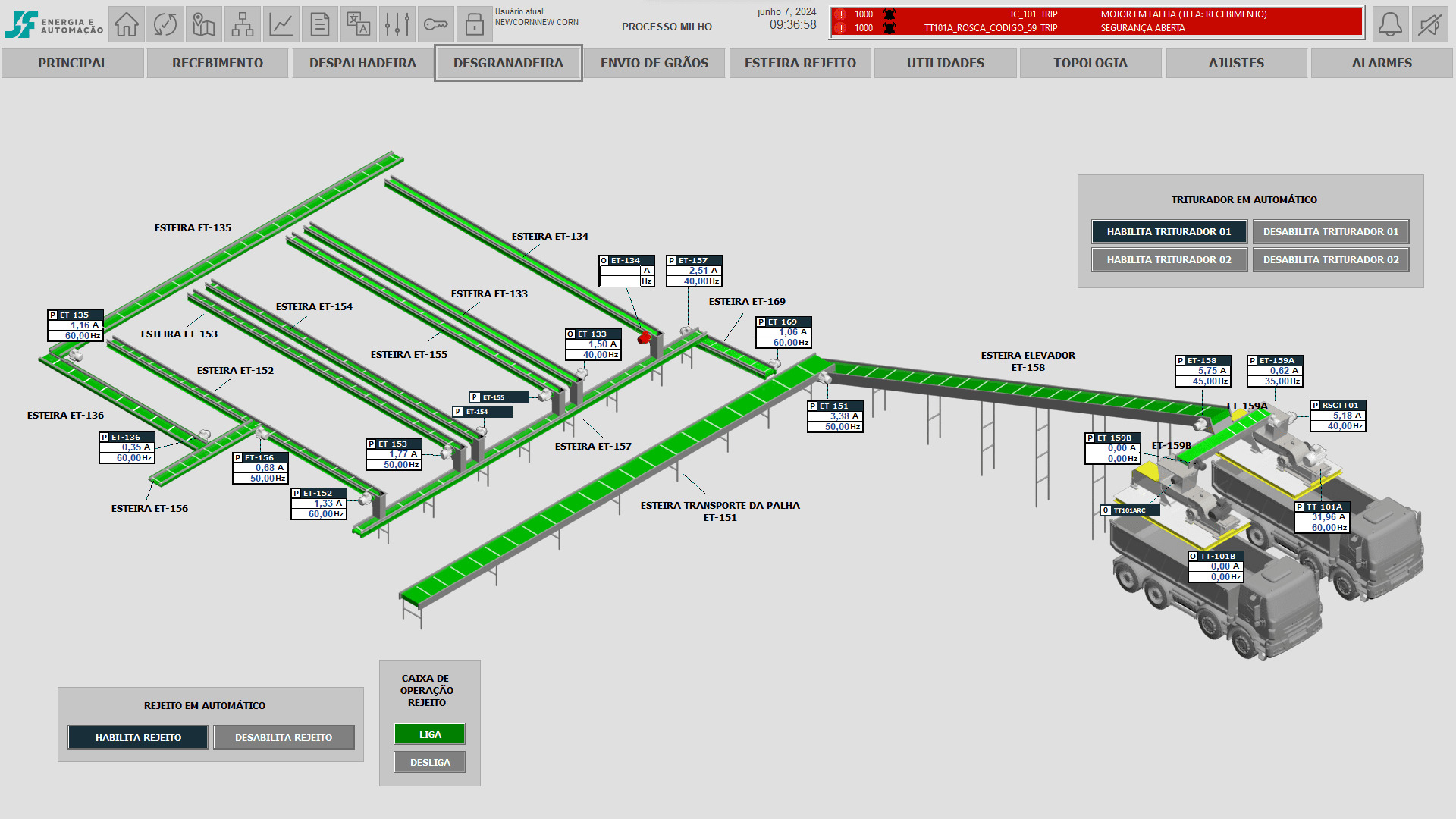Image resolution: width=1456 pixels, height=819 pixels.
Task: Open the ET-159A motor status box
Action: coord(1275,371)
